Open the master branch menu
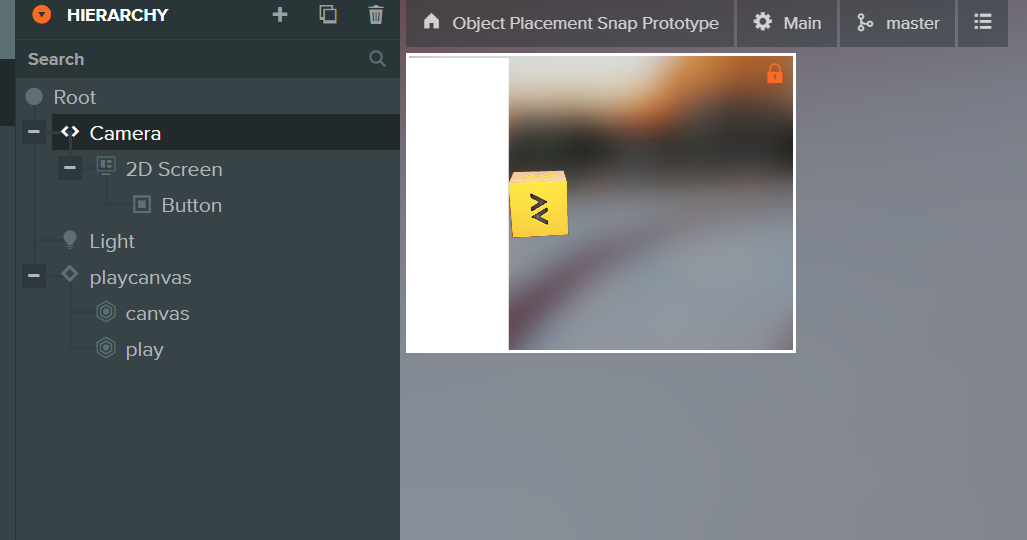This screenshot has height=540, width=1027. click(897, 23)
